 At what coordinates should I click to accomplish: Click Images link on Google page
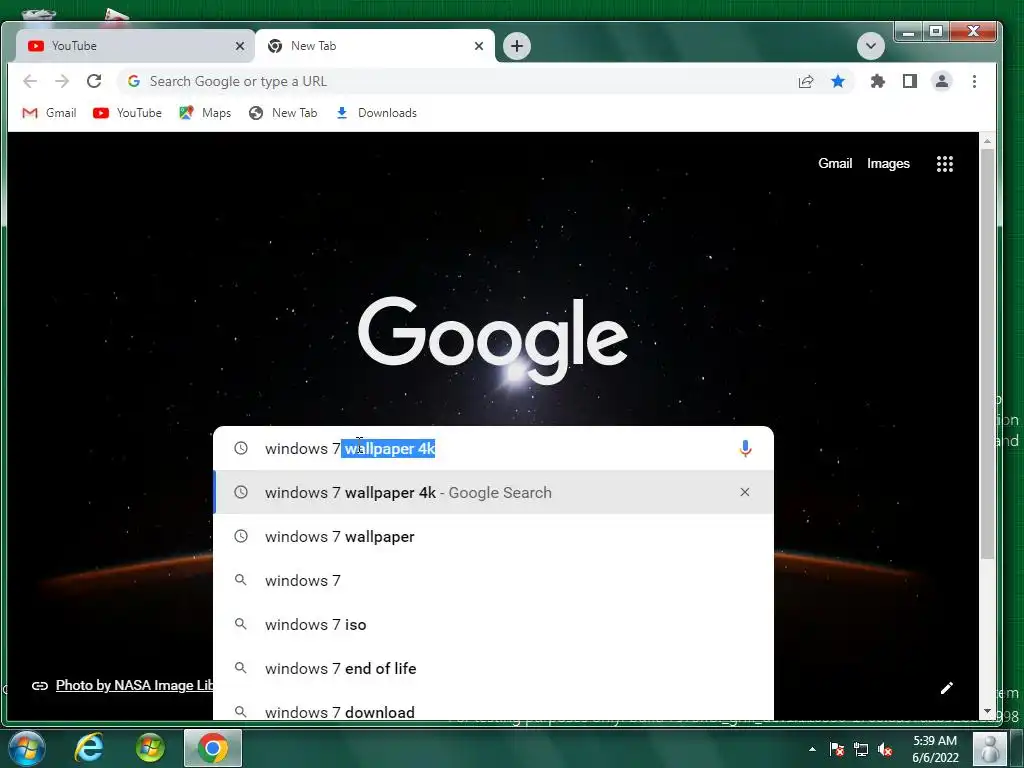click(888, 163)
